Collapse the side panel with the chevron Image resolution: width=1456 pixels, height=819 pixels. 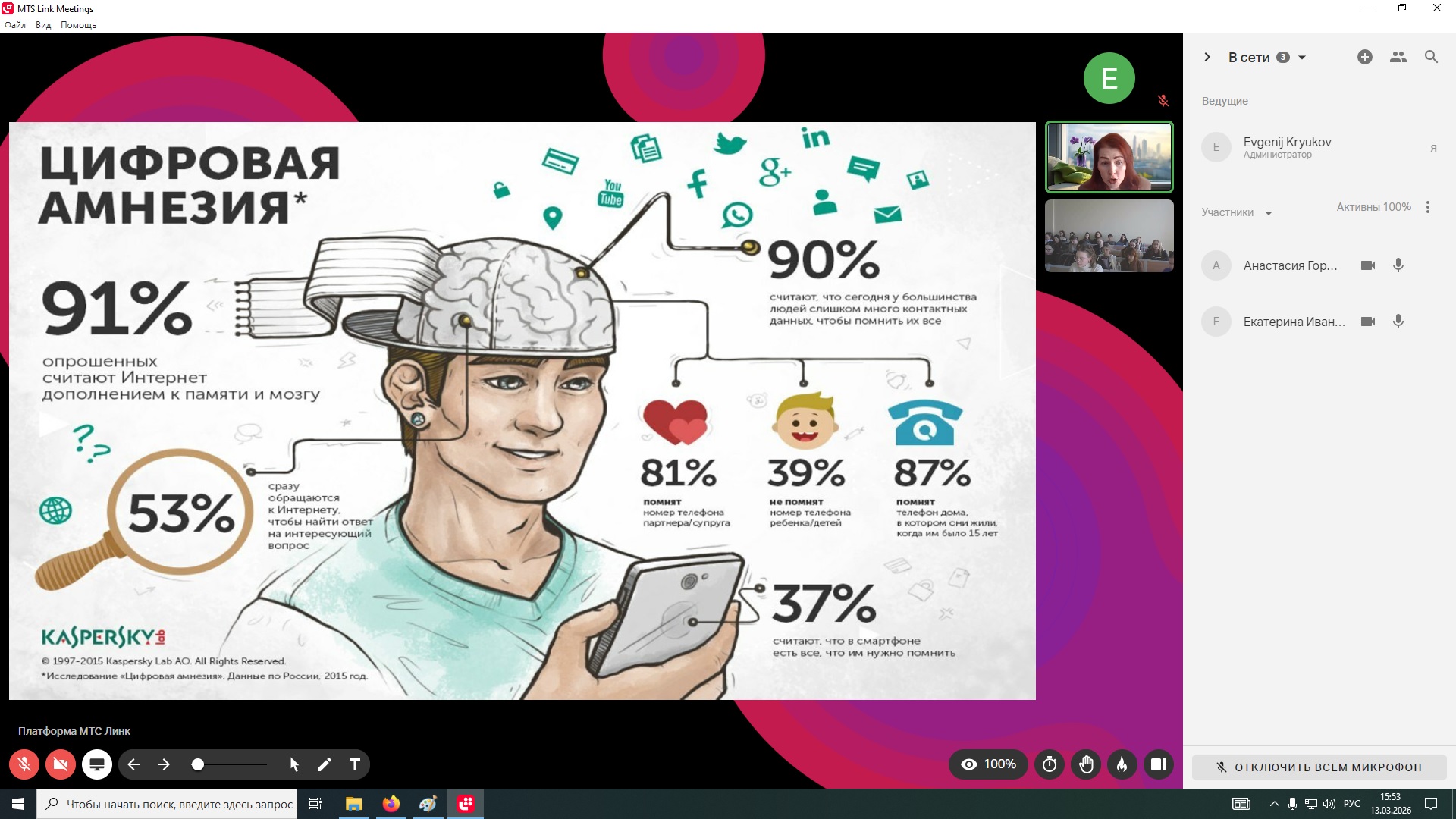1207,57
